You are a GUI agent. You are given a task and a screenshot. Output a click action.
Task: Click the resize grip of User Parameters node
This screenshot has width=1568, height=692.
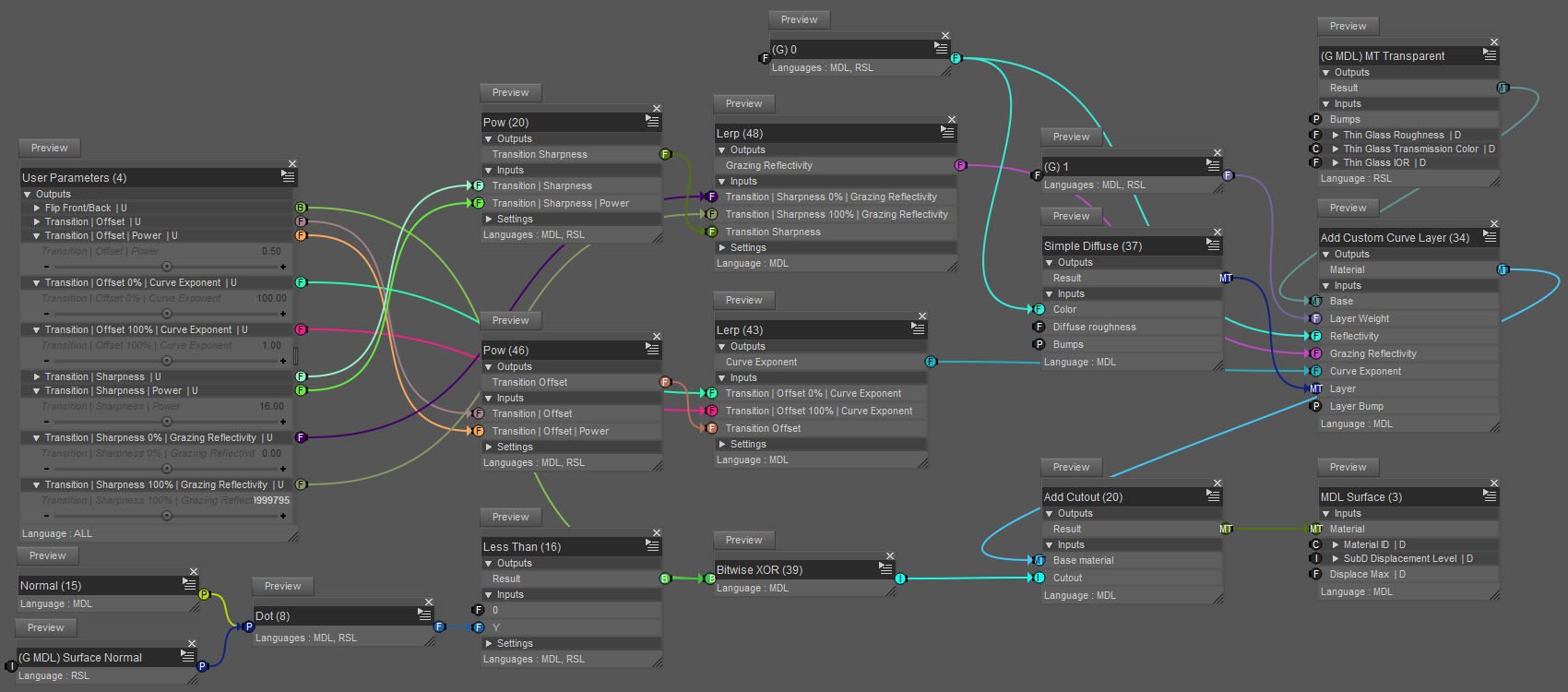coord(292,536)
